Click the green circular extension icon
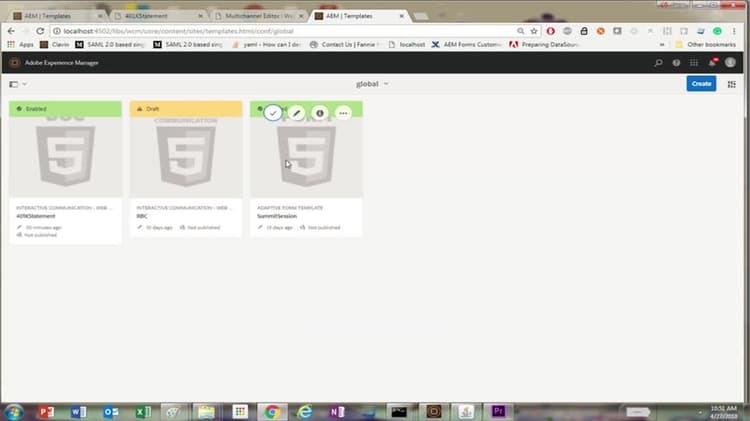Viewport: 750px width, 421px height. click(x=717, y=31)
